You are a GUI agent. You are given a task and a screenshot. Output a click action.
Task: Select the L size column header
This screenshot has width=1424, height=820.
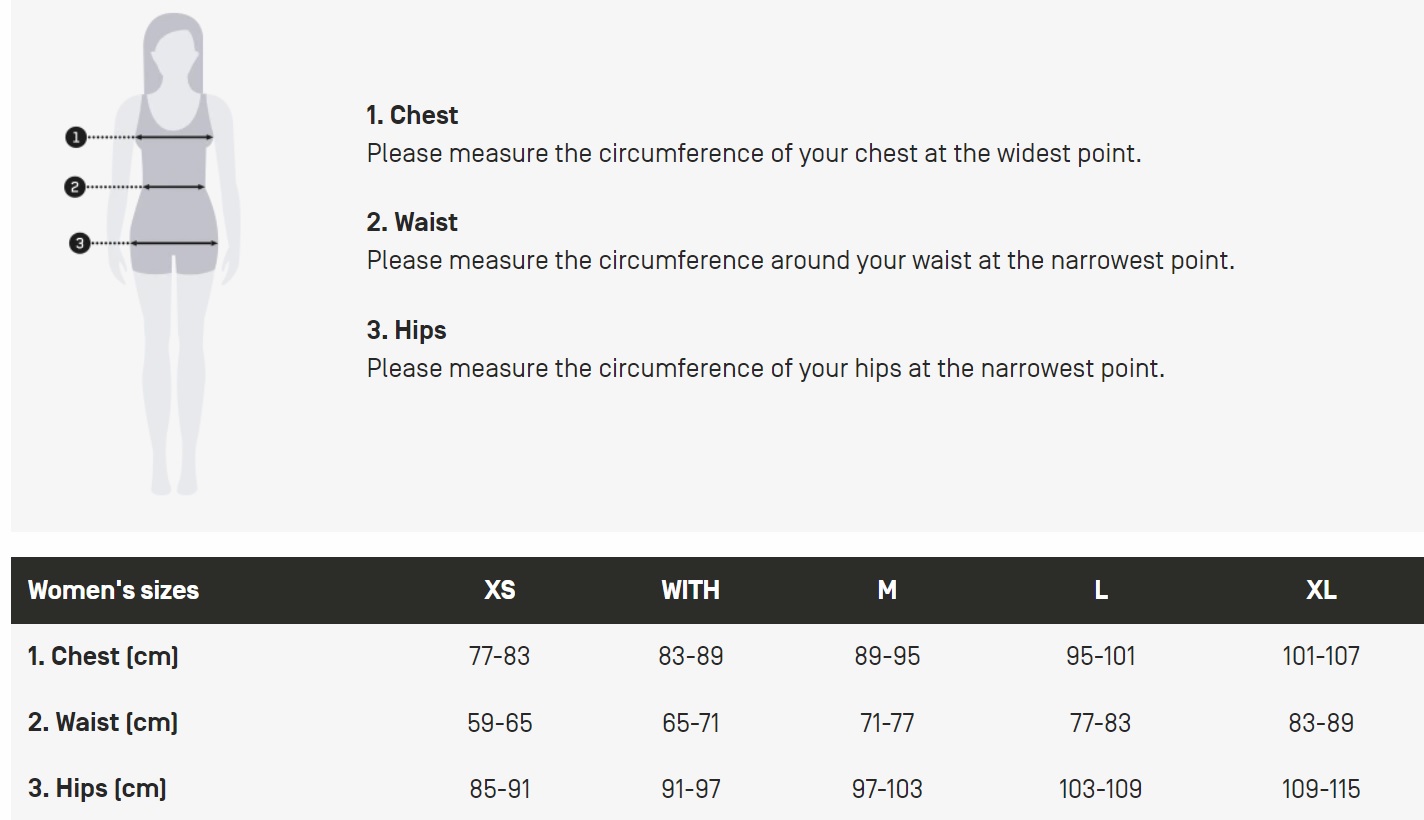(1101, 590)
